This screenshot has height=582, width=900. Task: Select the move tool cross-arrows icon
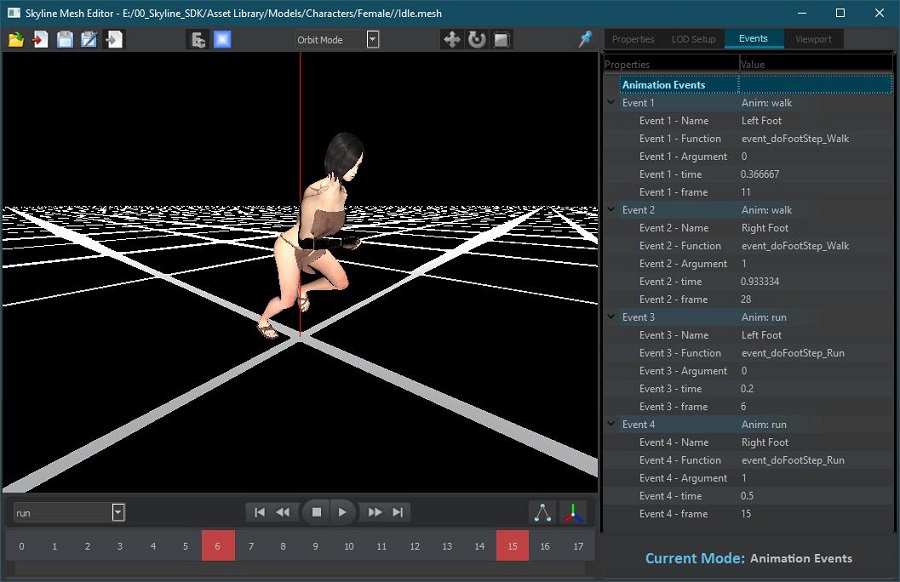point(452,39)
